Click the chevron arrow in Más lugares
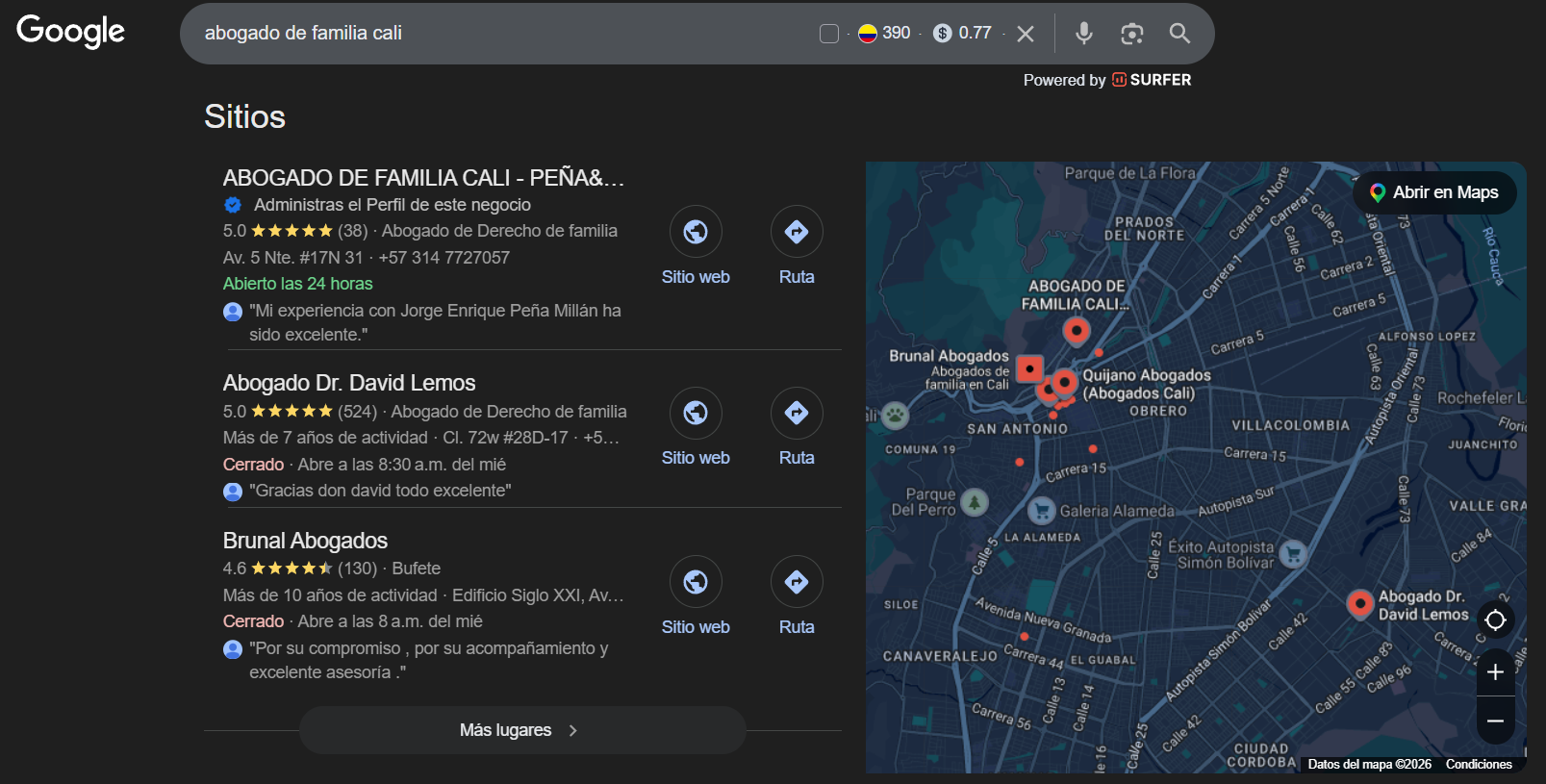This screenshot has height=784, width=1546. [573, 730]
